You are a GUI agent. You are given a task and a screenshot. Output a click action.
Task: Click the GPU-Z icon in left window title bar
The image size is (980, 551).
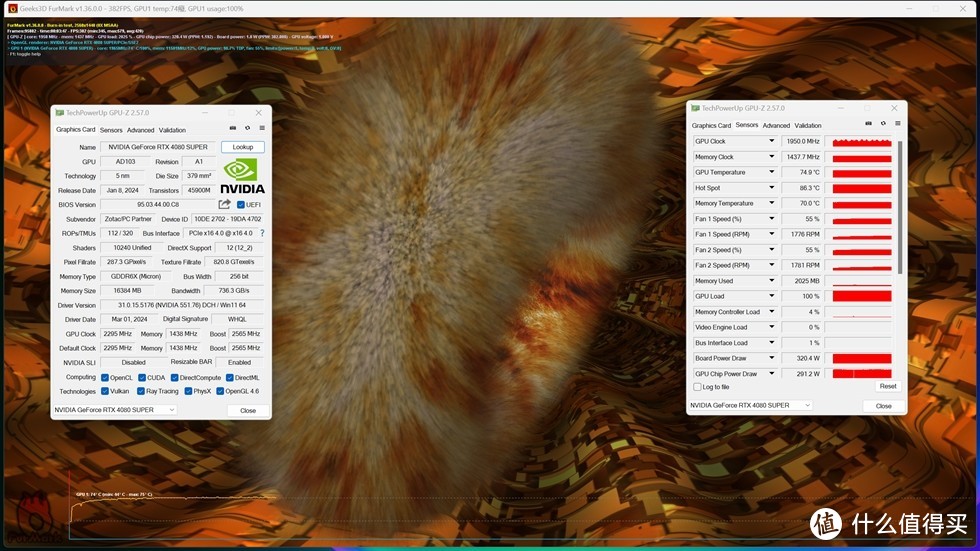click(59, 112)
